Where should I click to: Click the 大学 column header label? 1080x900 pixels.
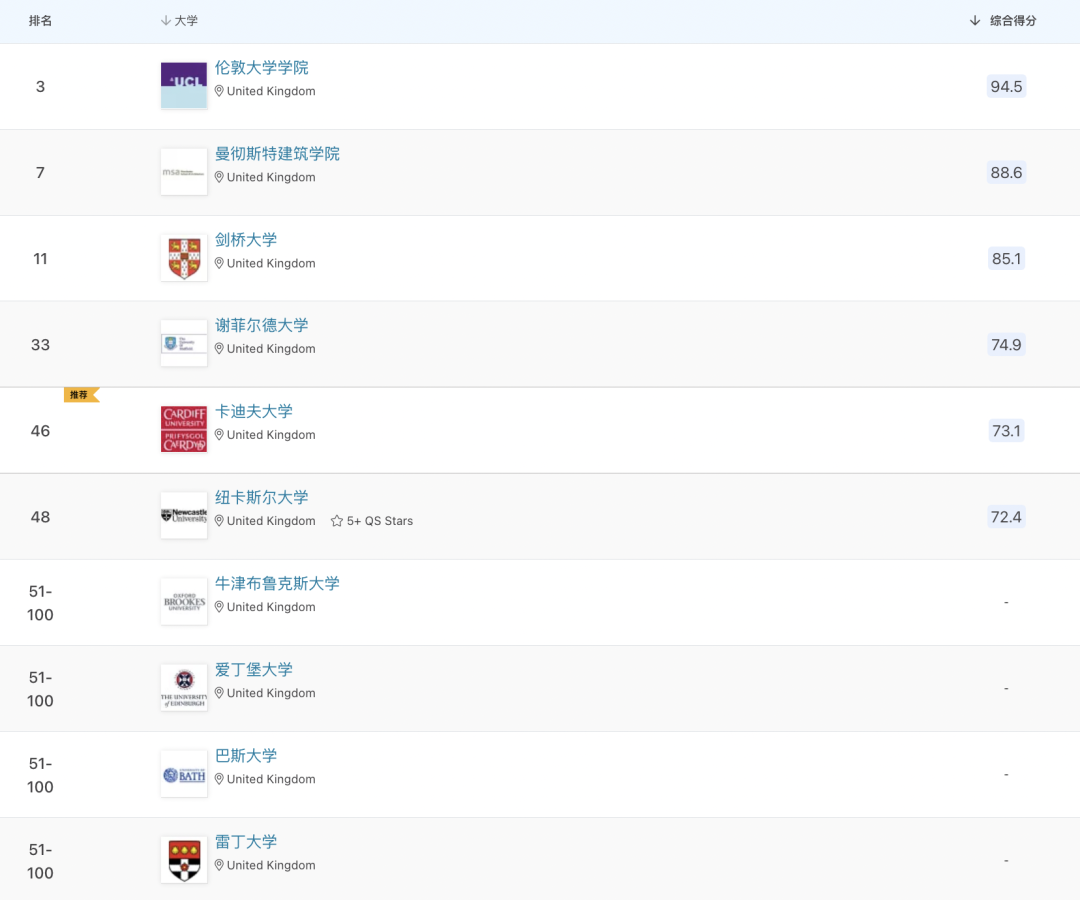pyautogui.click(x=186, y=21)
